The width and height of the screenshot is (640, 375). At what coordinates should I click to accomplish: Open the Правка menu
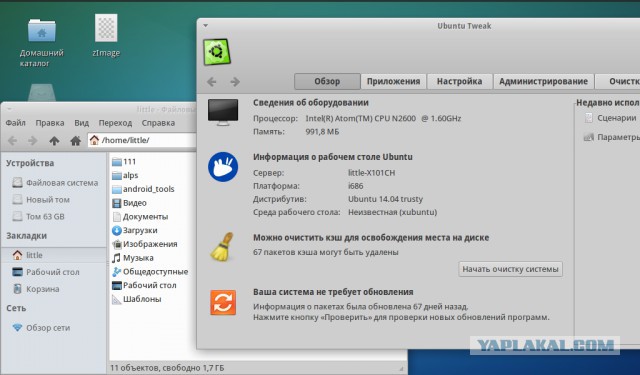pyautogui.click(x=49, y=123)
